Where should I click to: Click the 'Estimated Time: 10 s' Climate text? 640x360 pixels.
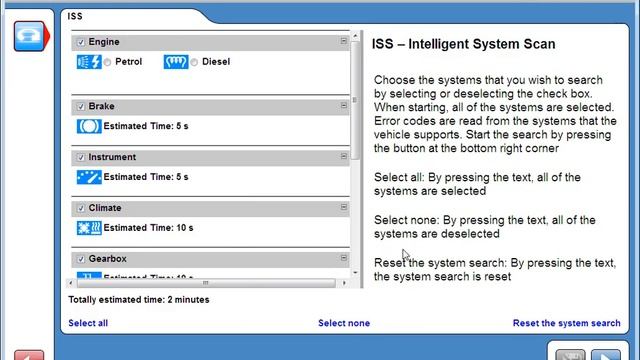coord(148,228)
